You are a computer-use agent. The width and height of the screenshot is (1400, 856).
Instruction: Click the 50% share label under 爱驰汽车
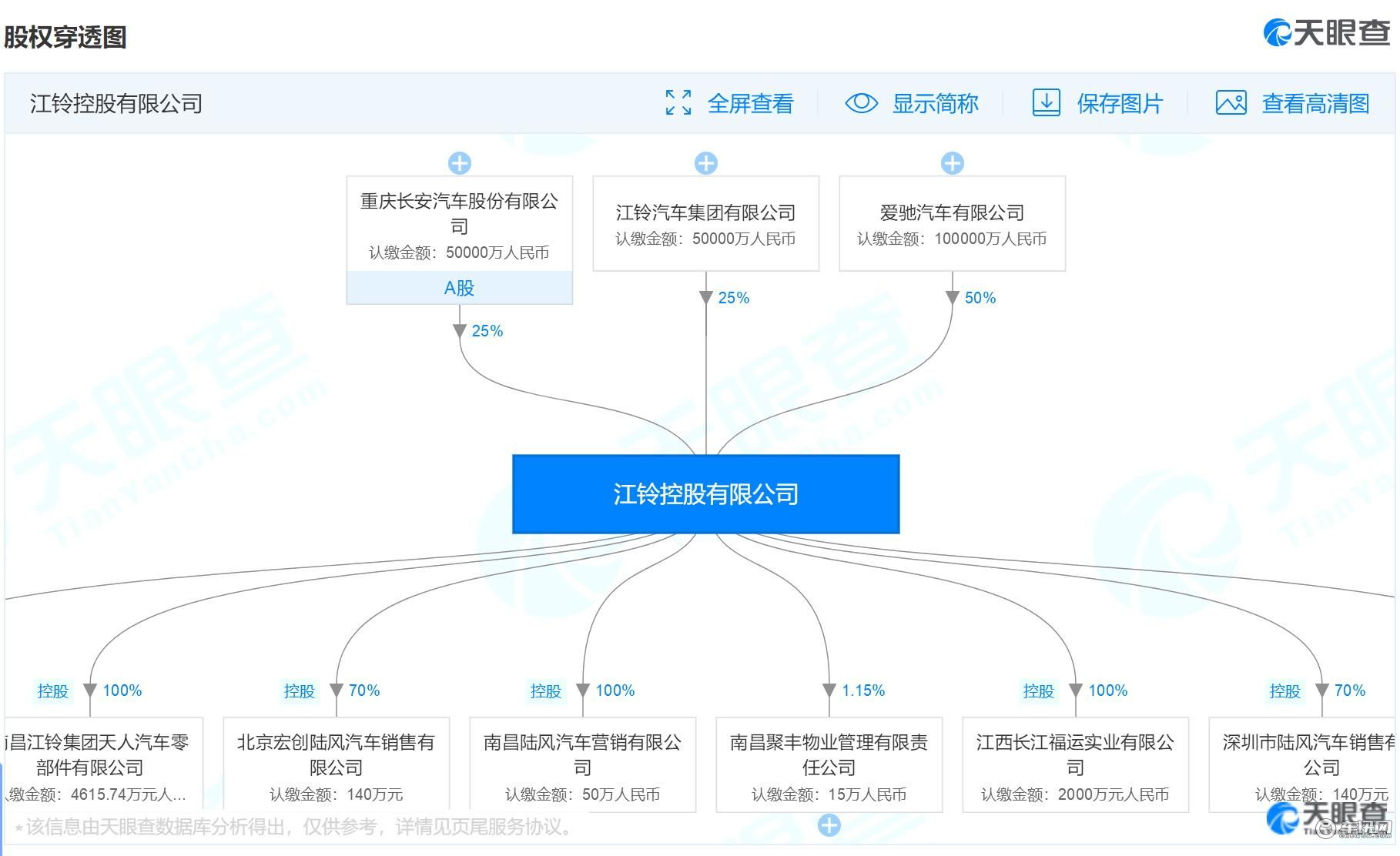(980, 298)
